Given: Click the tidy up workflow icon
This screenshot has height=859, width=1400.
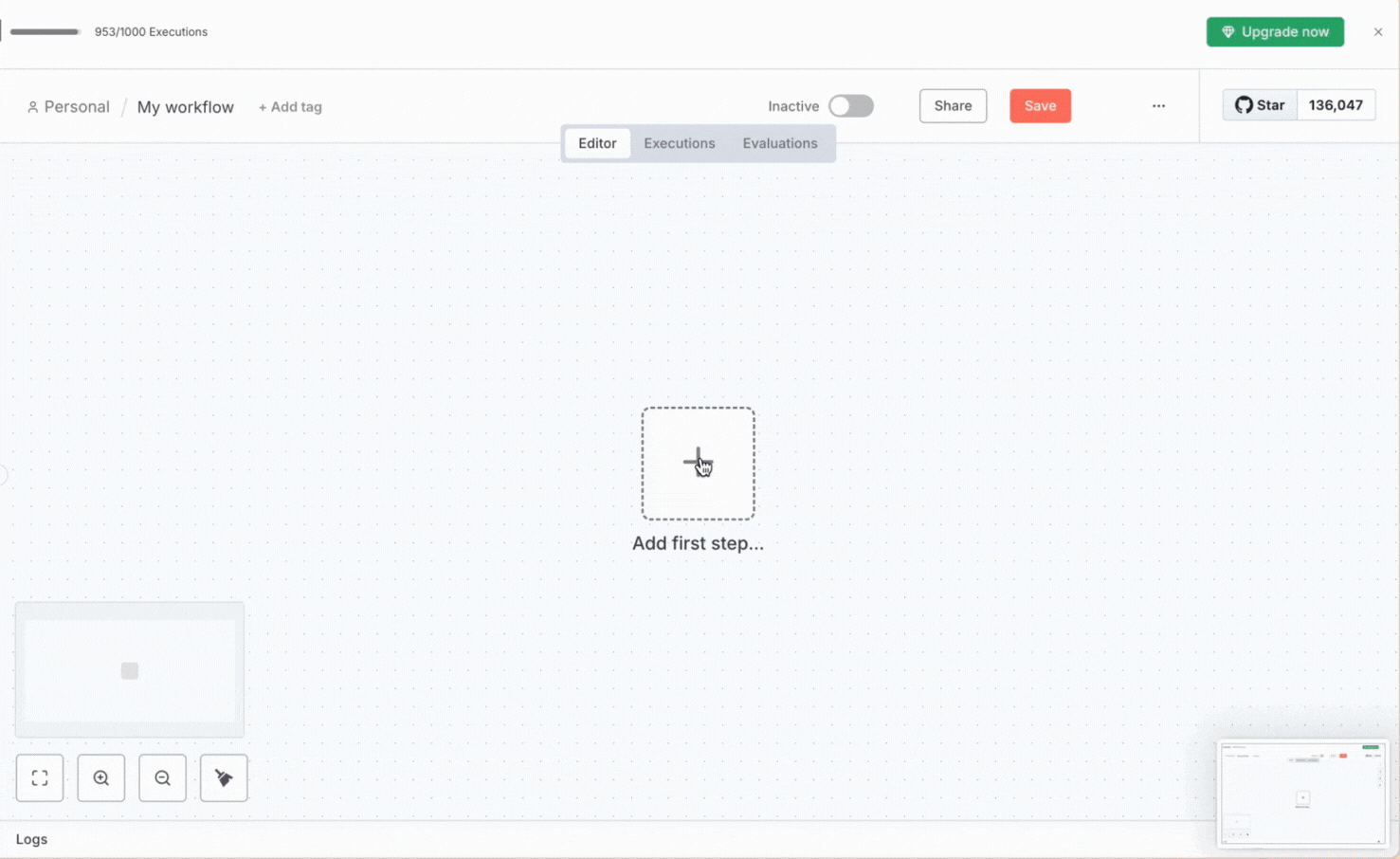Looking at the screenshot, I should point(224,777).
